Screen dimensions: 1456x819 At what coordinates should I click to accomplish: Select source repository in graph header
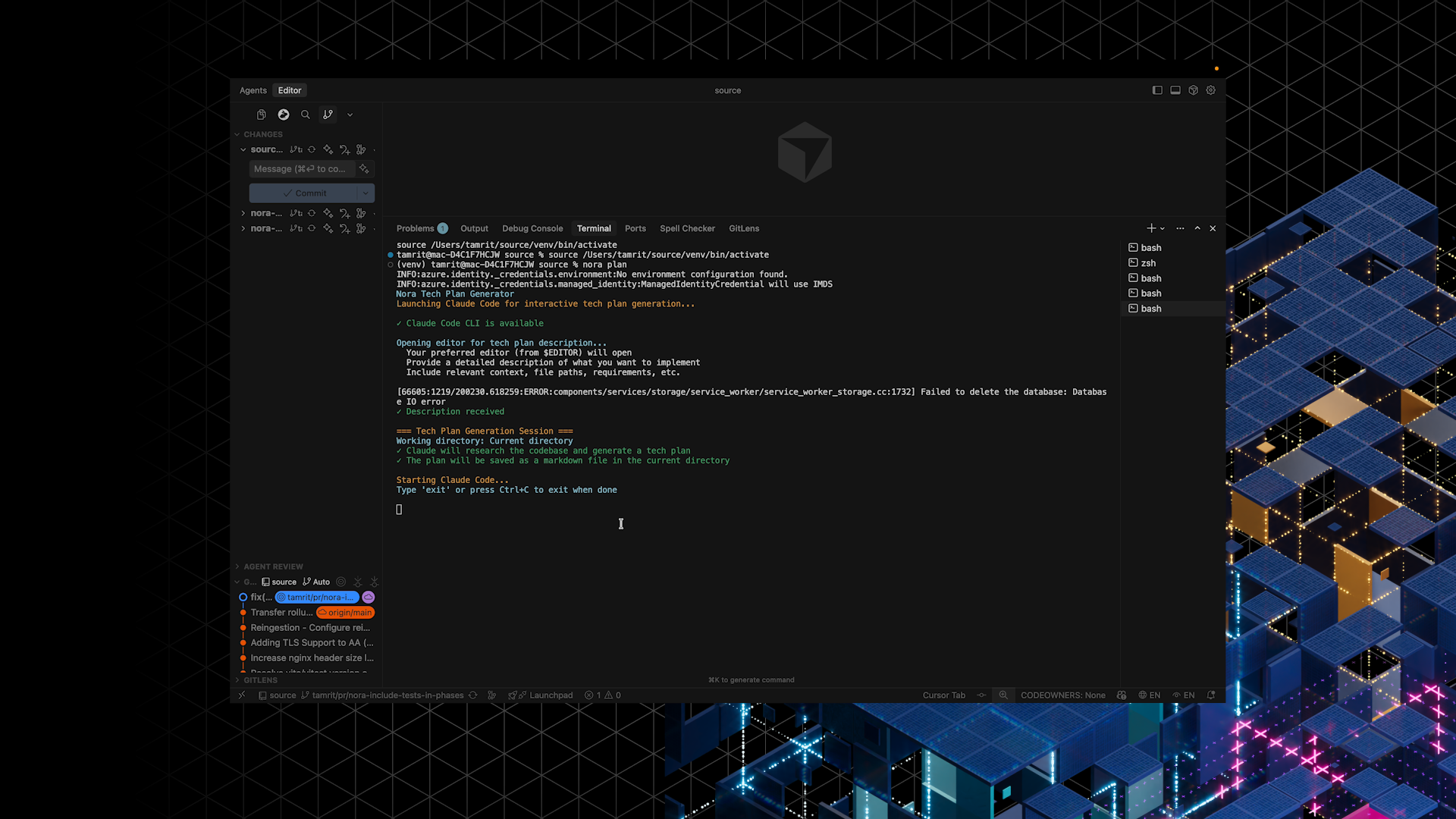click(279, 582)
